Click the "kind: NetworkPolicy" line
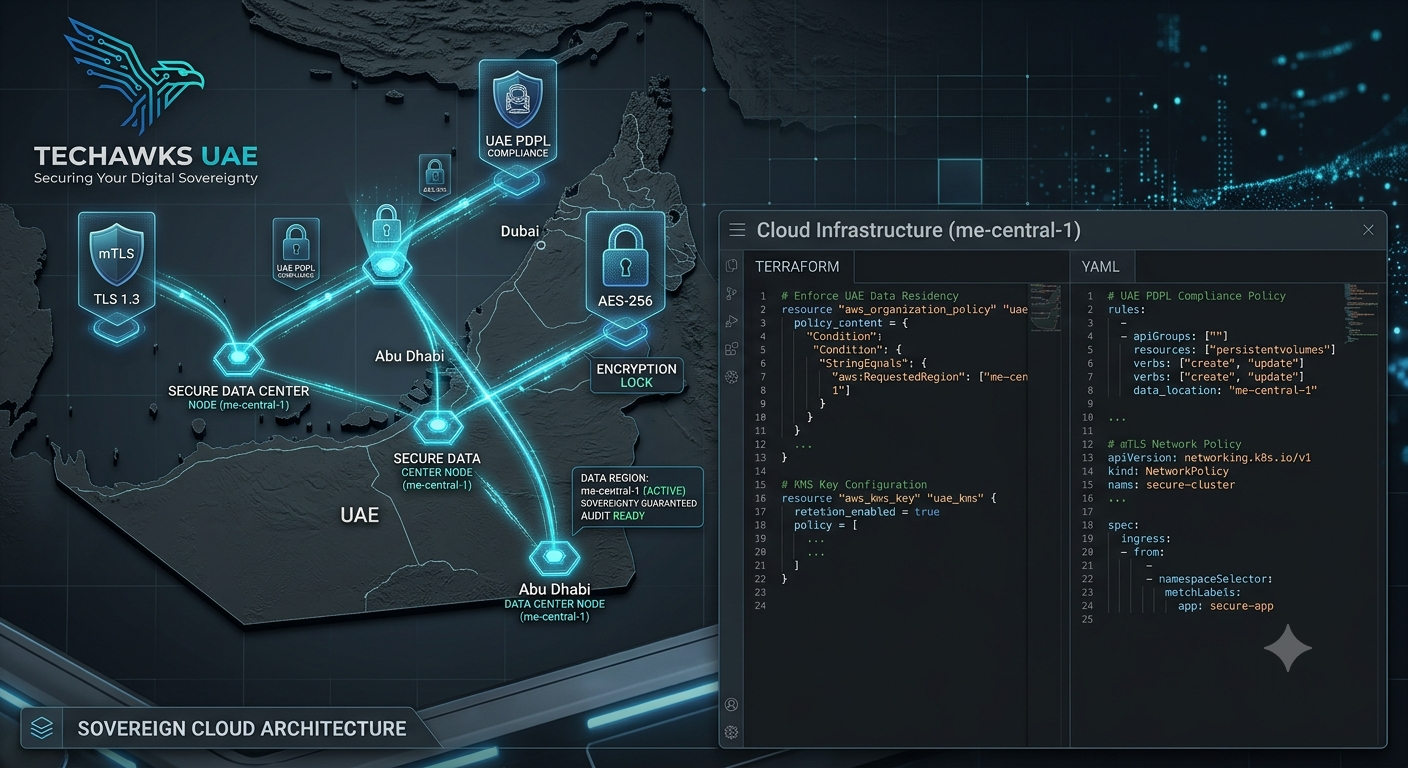 coord(1168,471)
